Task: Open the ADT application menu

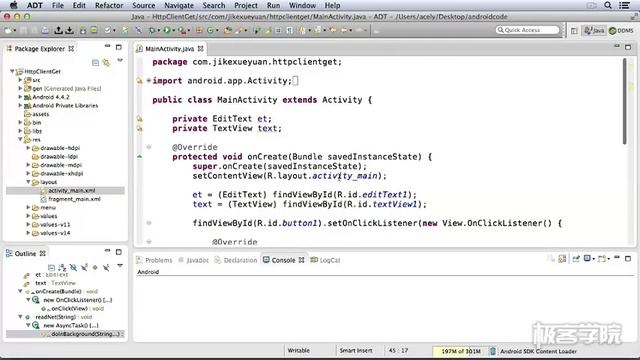Action: click(x=35, y=5)
